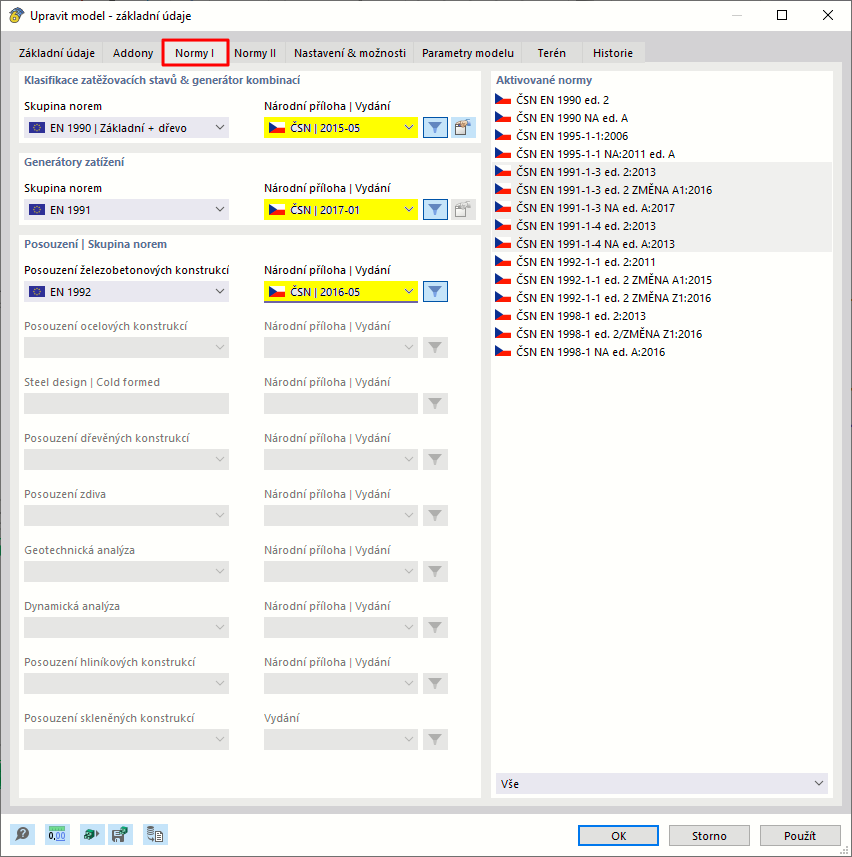852x857 pixels.
Task: Click the RFEM app icon in title bar
Action: [16, 15]
